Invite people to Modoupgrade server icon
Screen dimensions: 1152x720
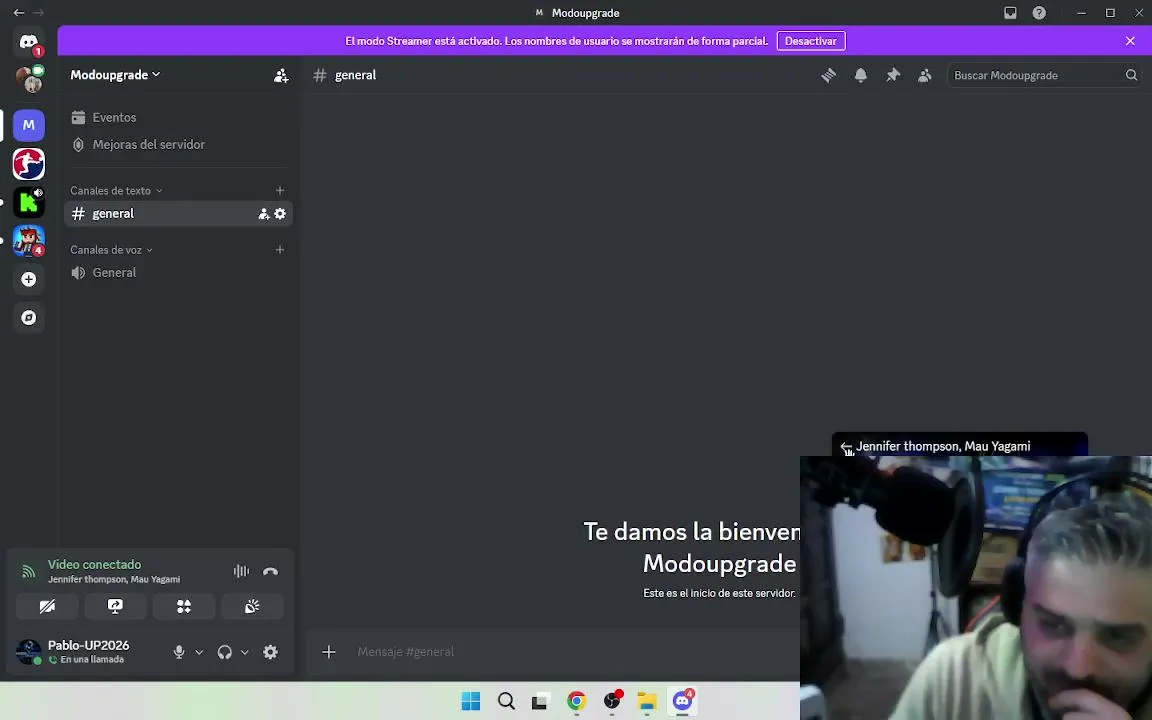281,75
